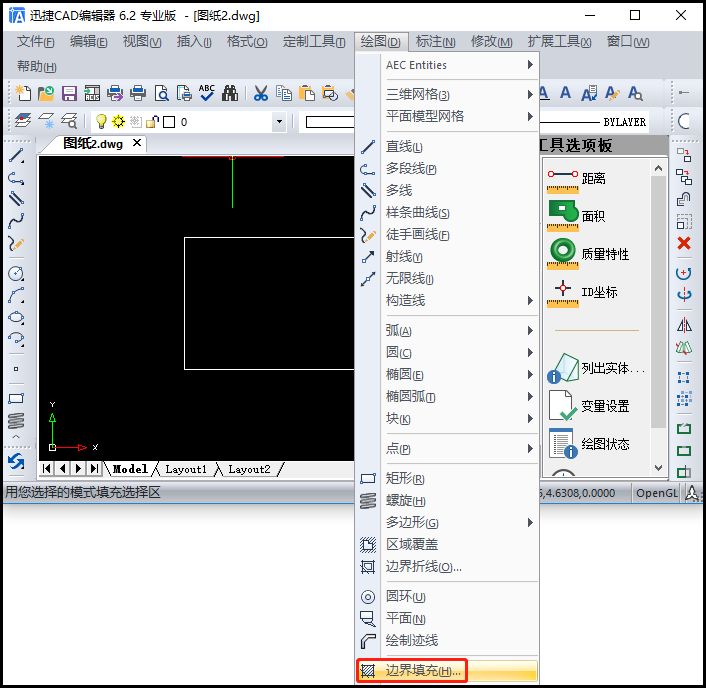The width and height of the screenshot is (706, 688).
Task: Click the Print Preview magnifier icon
Action: pos(161,93)
